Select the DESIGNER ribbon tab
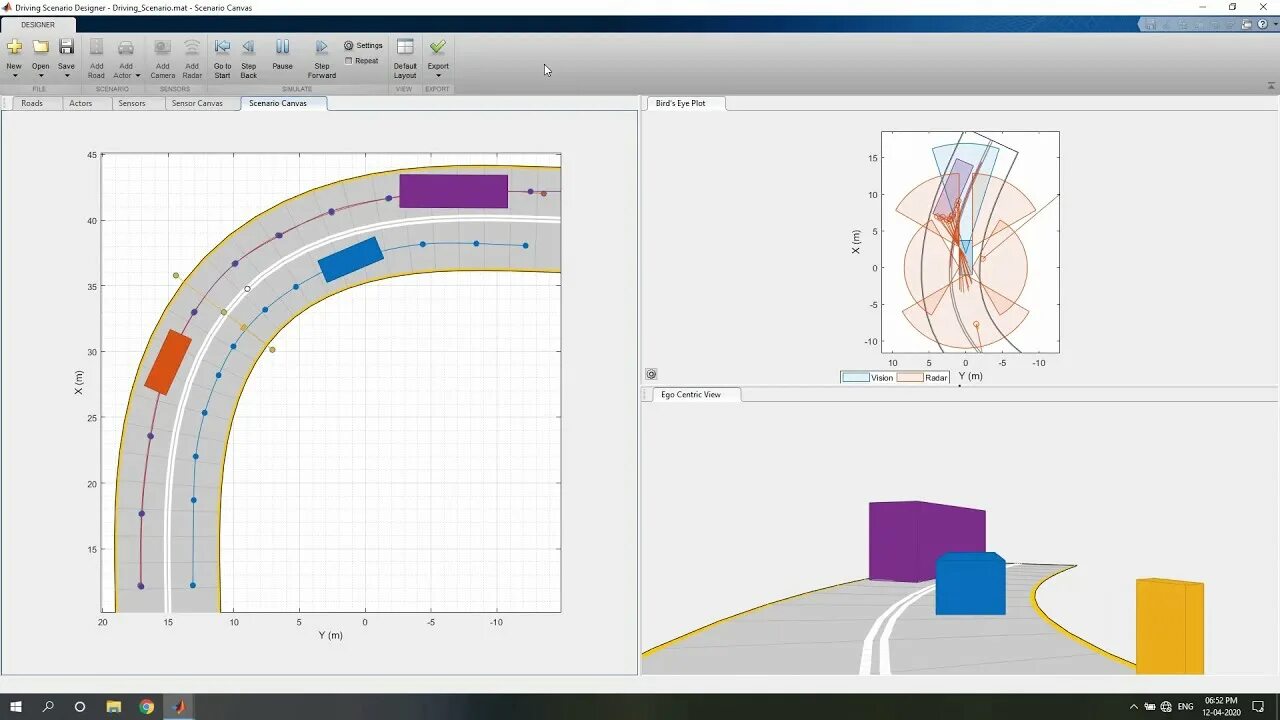 (x=38, y=24)
